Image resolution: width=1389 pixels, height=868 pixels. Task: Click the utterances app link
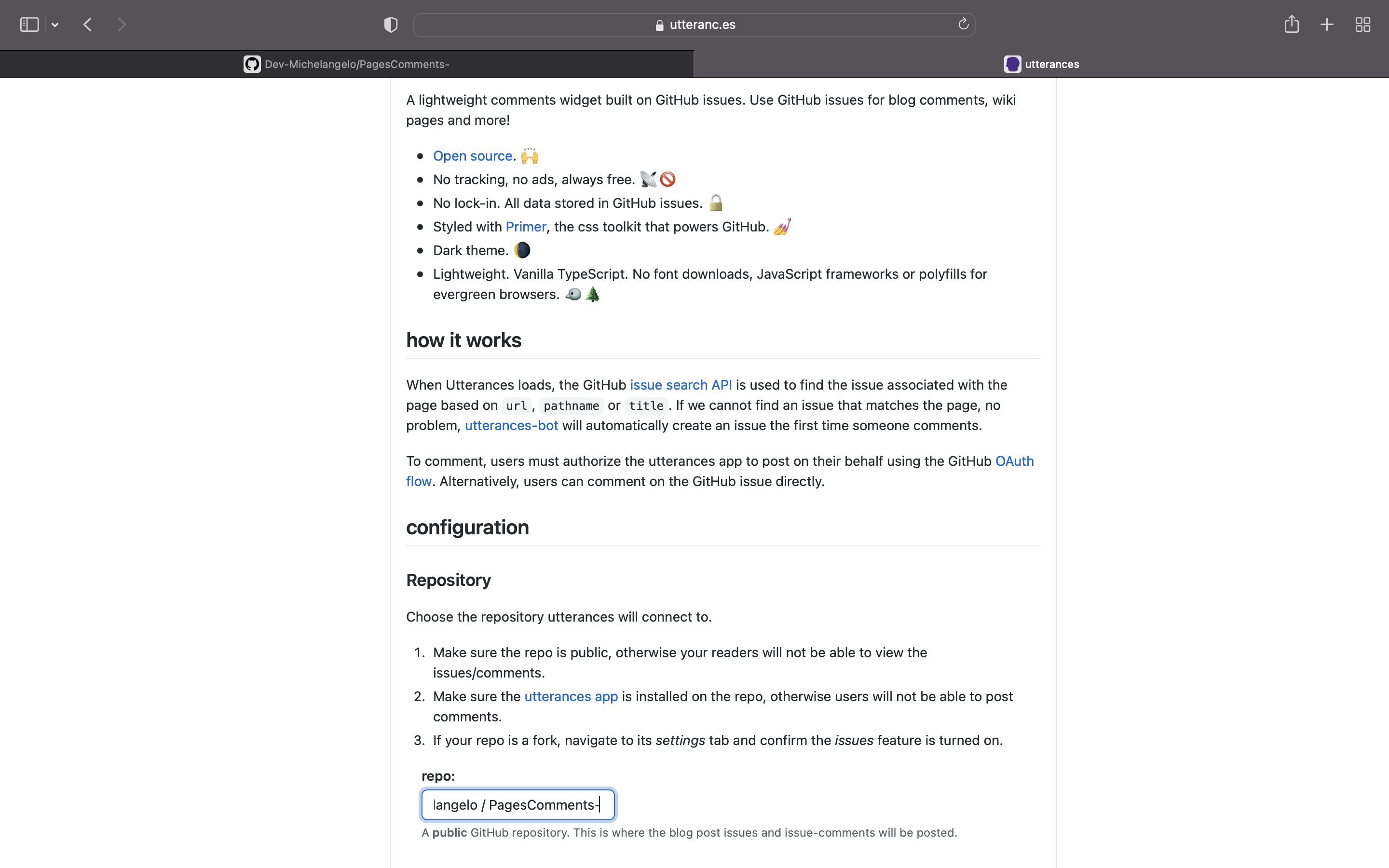click(571, 696)
